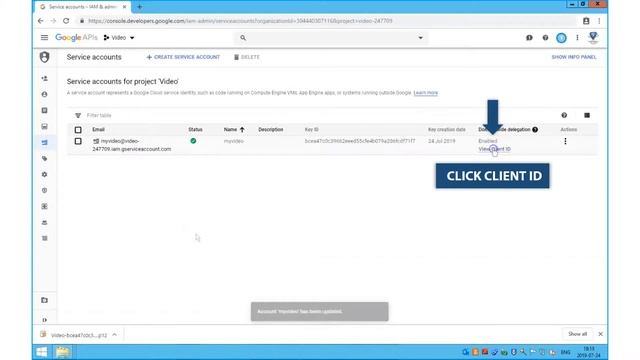This screenshot has width=640, height=360.
Task: Click the DELETE button
Action: coord(247,57)
